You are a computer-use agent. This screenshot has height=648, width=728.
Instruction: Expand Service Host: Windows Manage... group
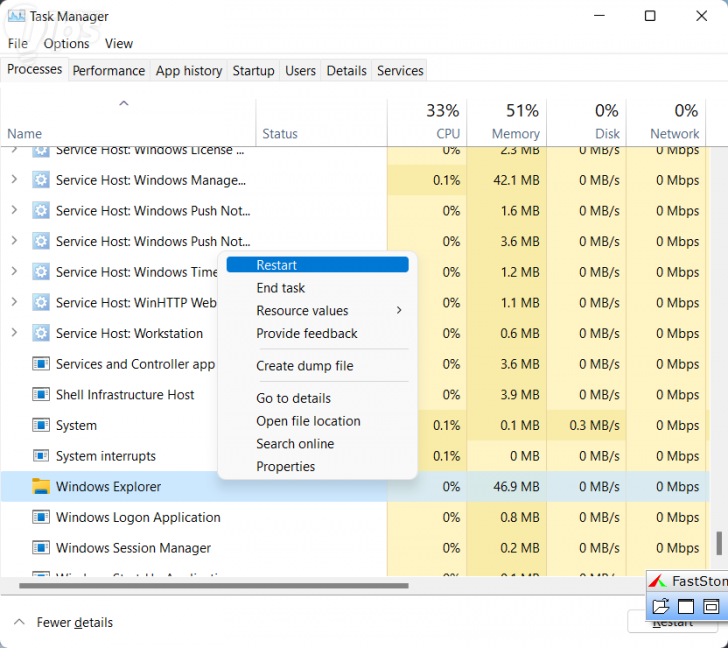pos(14,180)
